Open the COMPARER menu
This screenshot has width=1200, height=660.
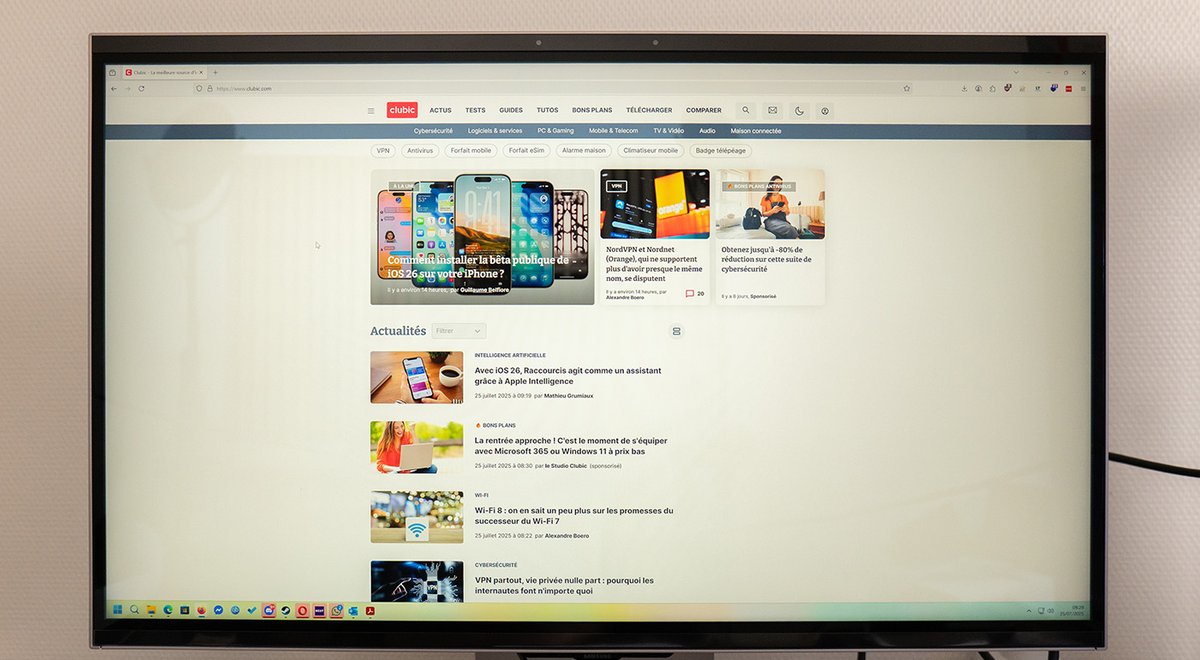(x=703, y=110)
